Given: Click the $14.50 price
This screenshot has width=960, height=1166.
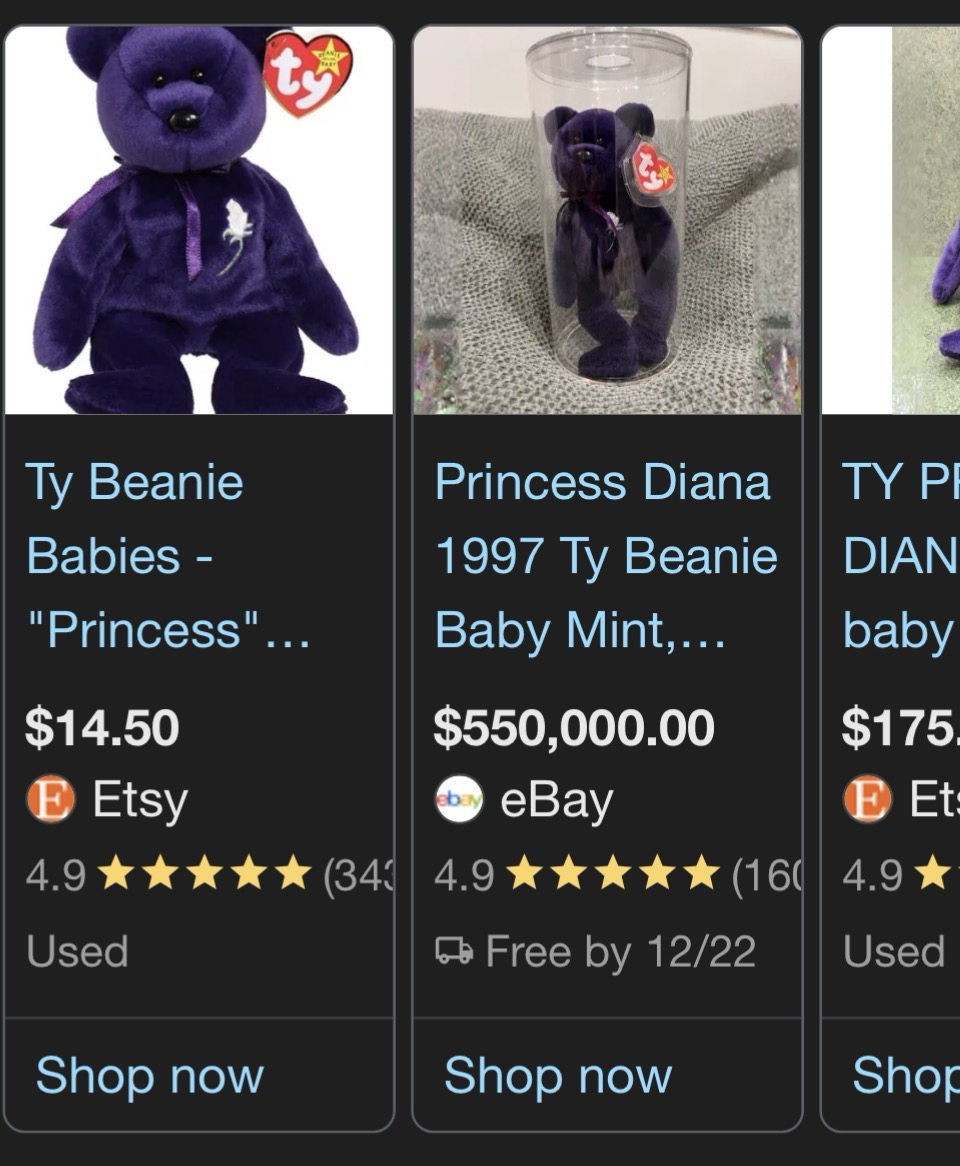Looking at the screenshot, I should pyautogui.click(x=103, y=728).
